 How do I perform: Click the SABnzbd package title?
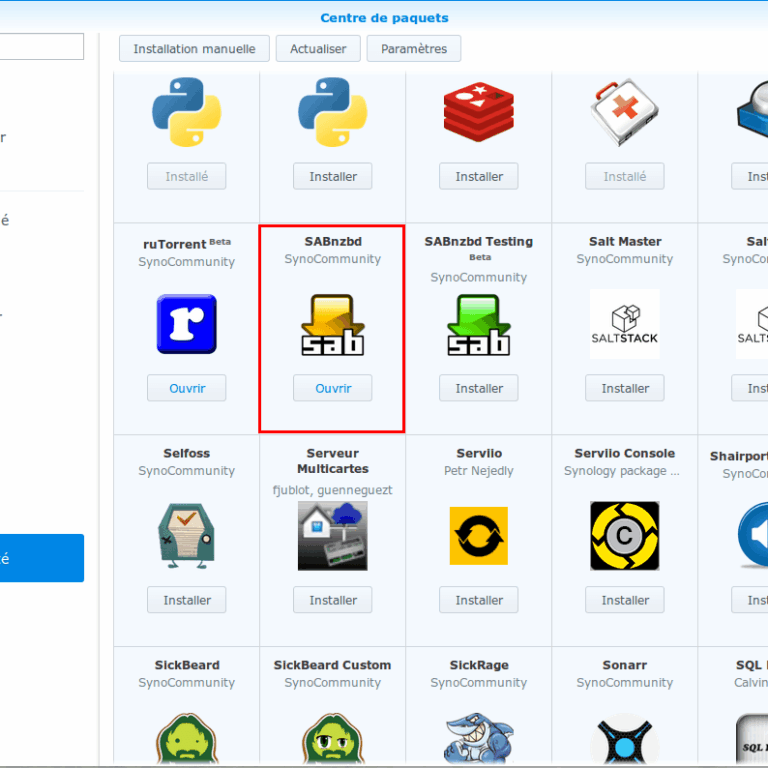[x=333, y=241]
